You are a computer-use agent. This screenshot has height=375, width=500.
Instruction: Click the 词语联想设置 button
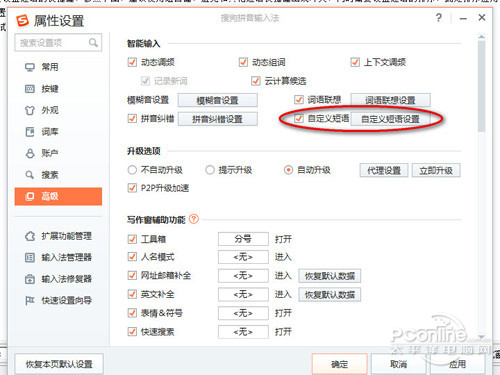point(390,100)
